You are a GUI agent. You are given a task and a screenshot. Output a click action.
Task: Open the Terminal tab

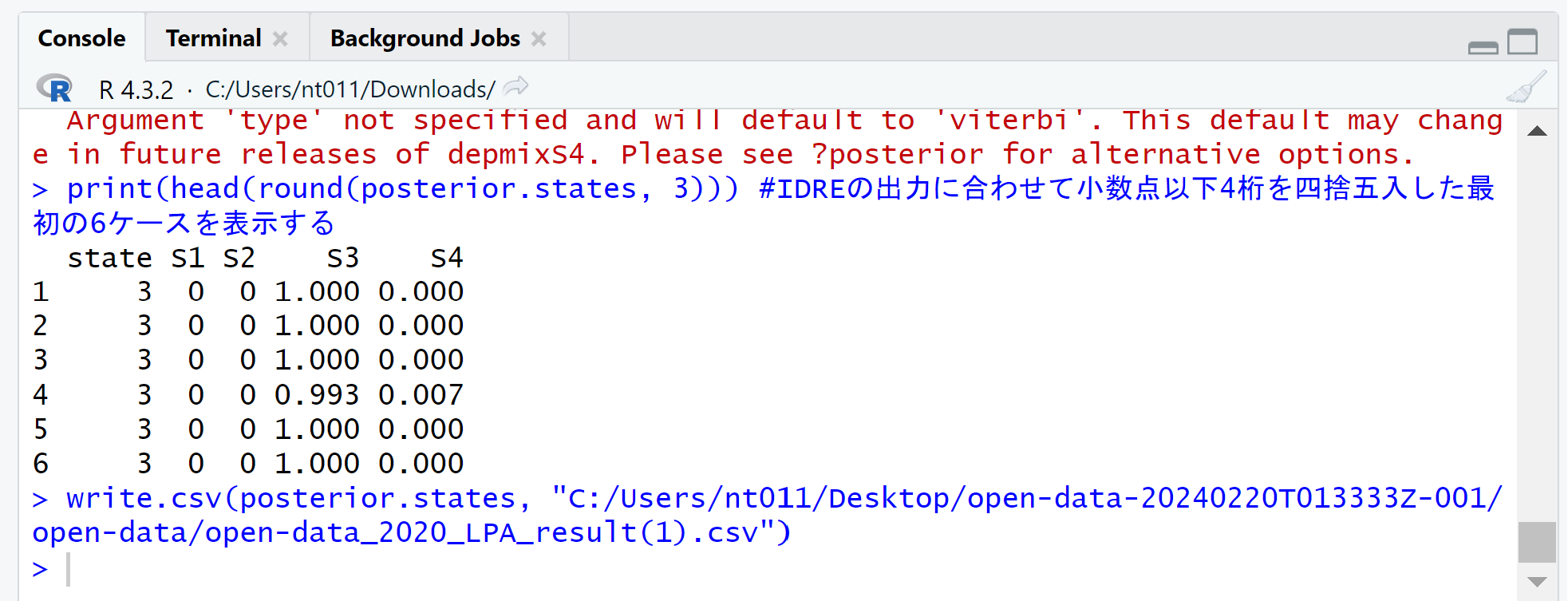click(213, 38)
